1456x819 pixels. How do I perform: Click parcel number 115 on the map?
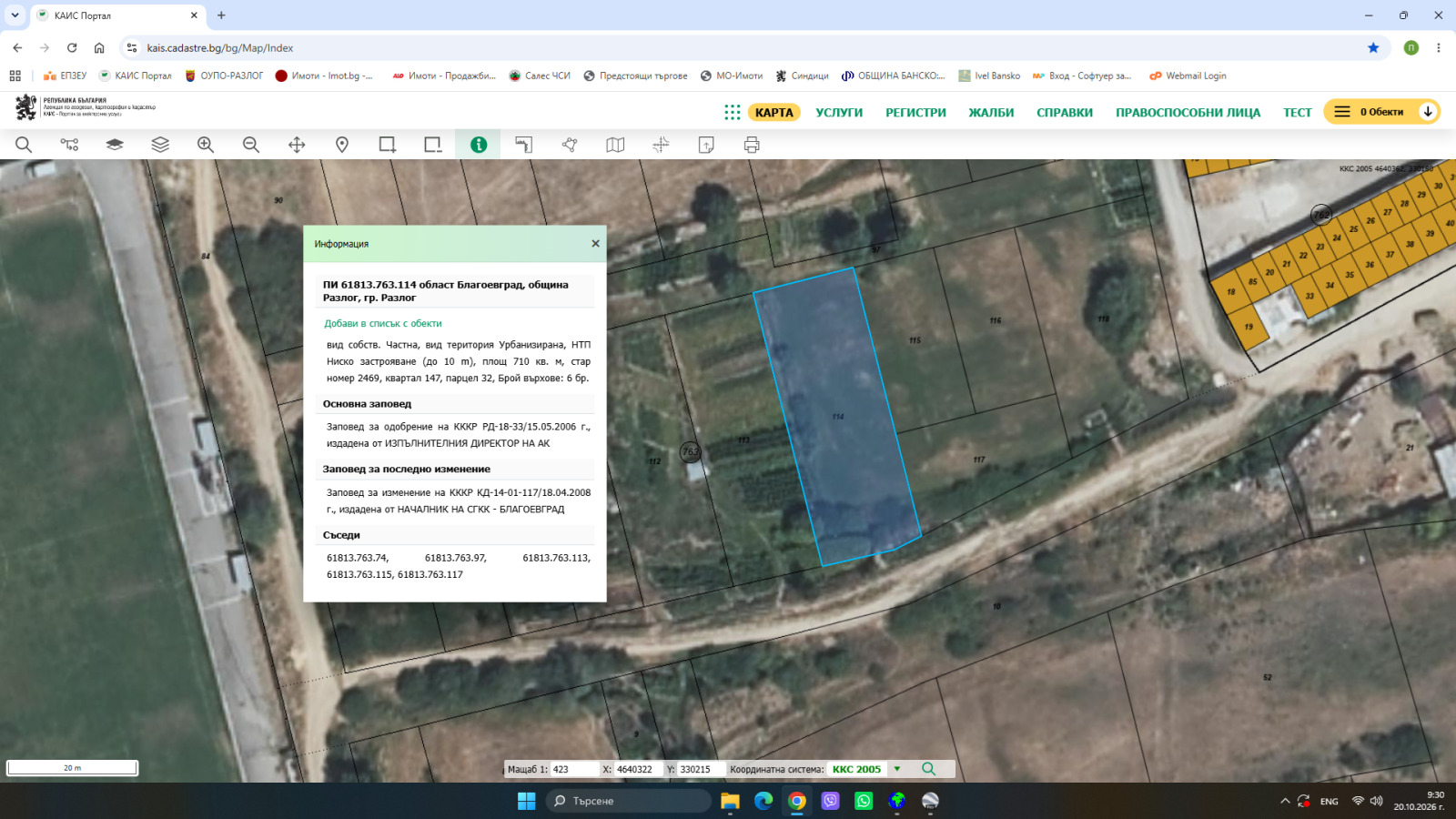pyautogui.click(x=915, y=340)
